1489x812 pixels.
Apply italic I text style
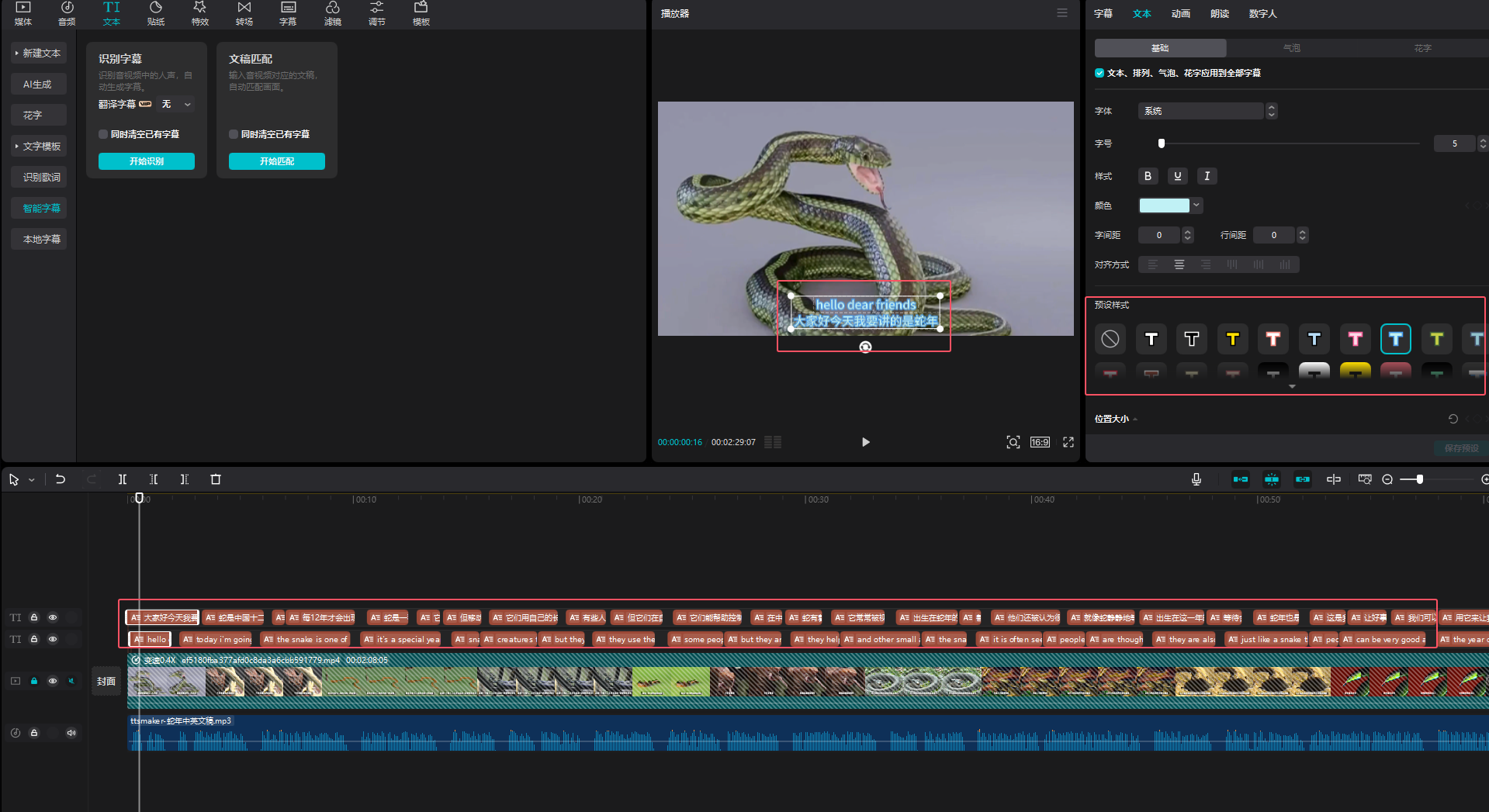pos(1207,176)
